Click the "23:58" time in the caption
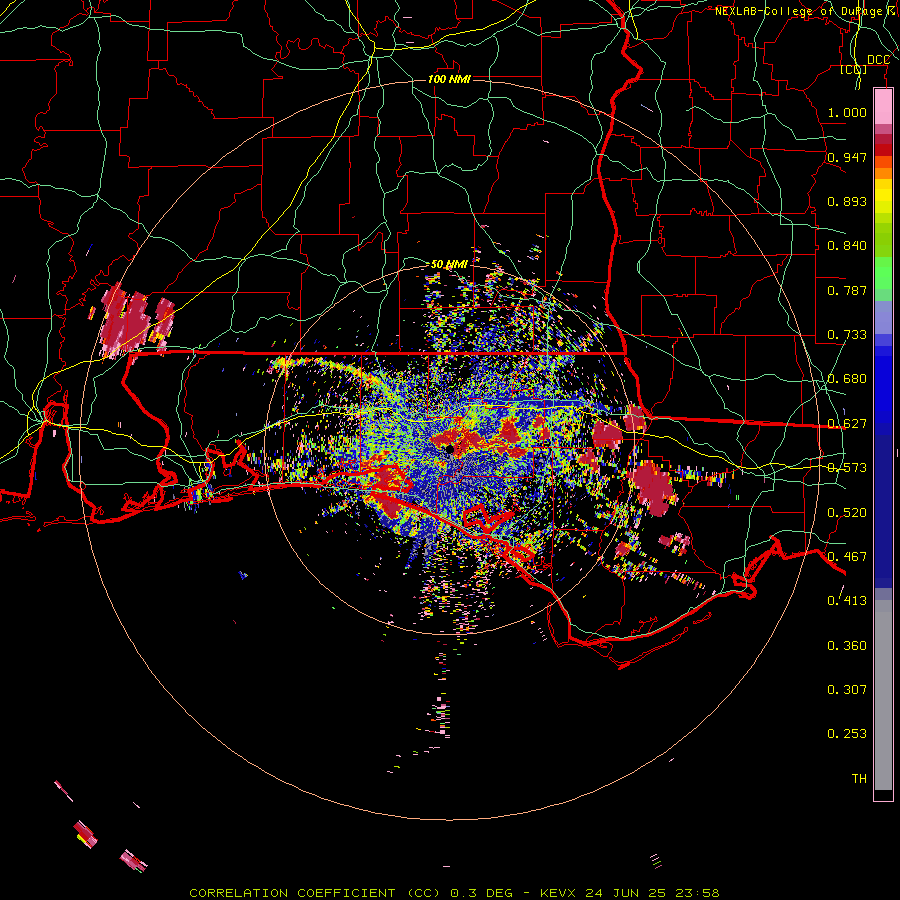The width and height of the screenshot is (900, 900). [x=697, y=893]
